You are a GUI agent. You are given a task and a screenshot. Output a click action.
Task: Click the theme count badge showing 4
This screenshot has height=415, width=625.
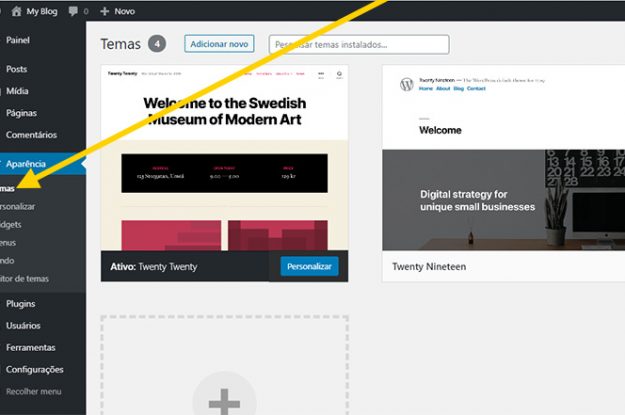157,44
